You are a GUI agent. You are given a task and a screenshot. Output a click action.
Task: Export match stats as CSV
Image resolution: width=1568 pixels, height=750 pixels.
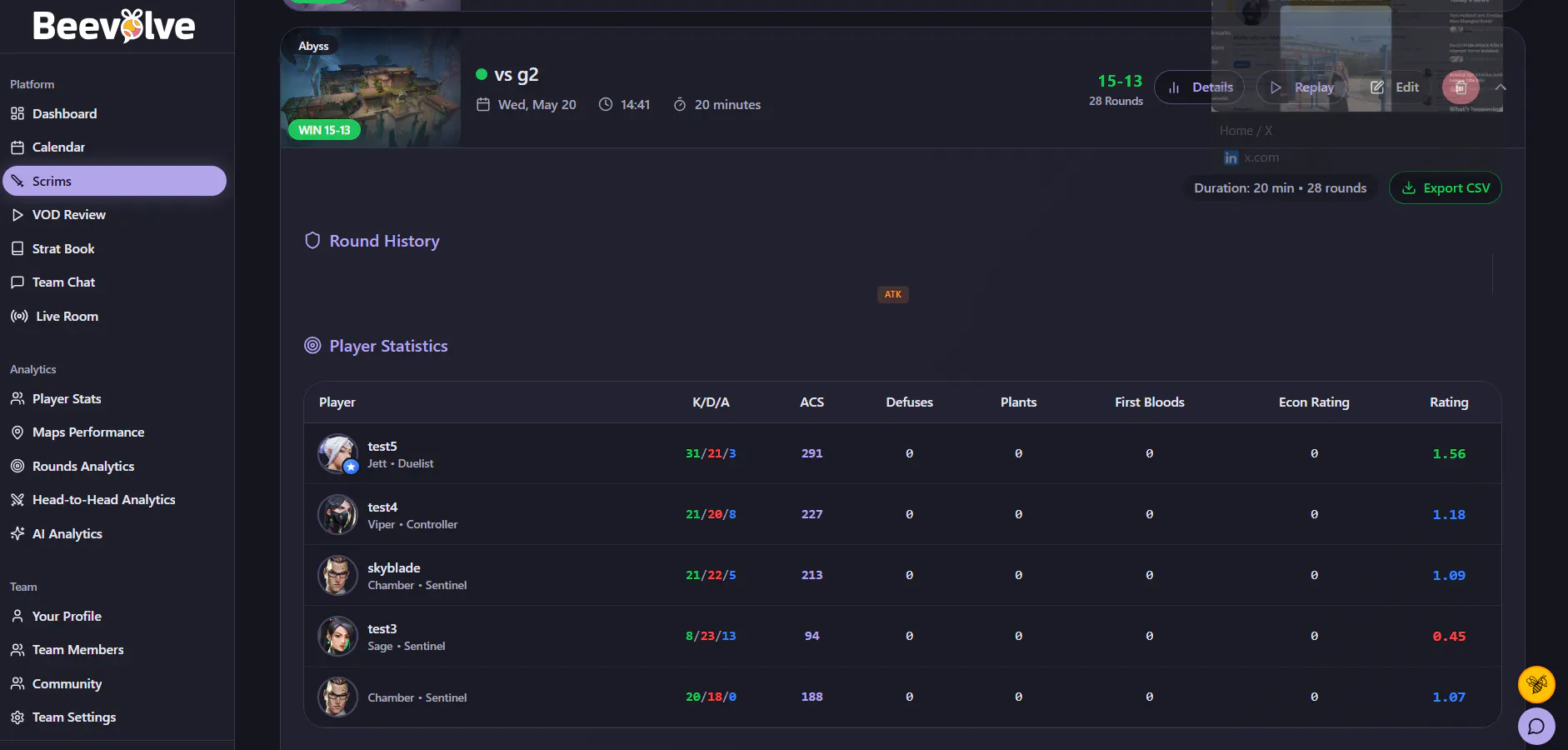[x=1446, y=187]
